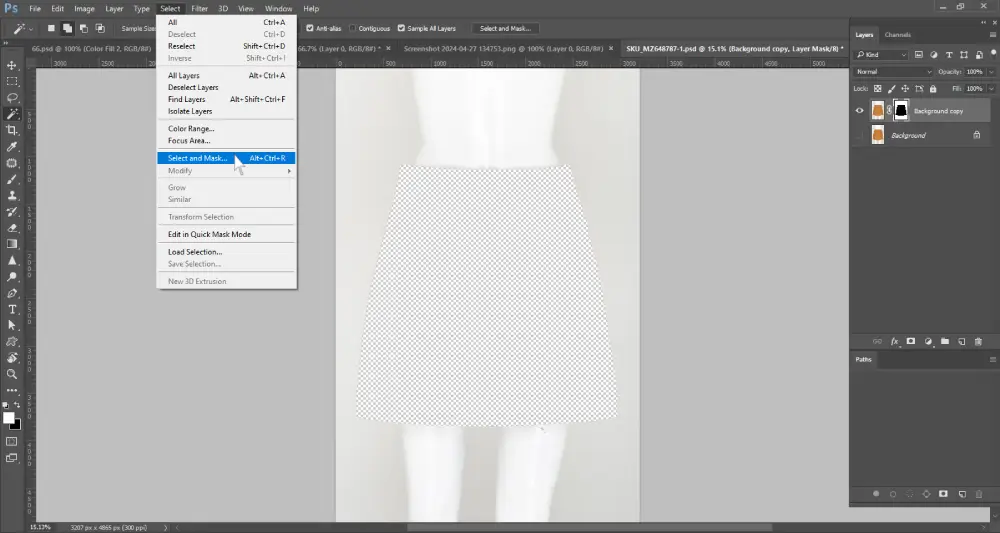Click Select and Mask menu entry
Viewport: 1000px width, 533px height.
(x=226, y=158)
